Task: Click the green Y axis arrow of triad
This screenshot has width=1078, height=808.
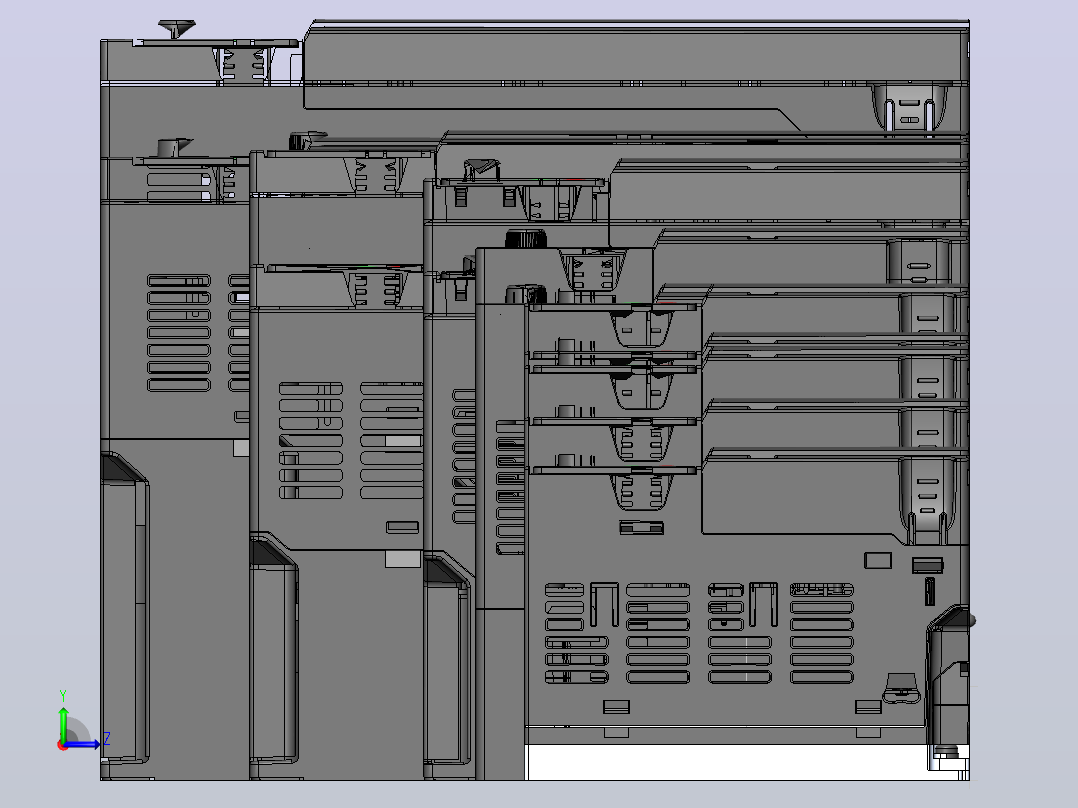Action: (x=63, y=723)
